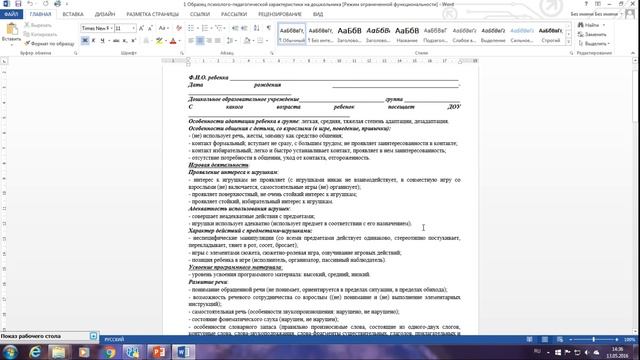
Task: Clear all formatting from selection
Action: pos(178,28)
